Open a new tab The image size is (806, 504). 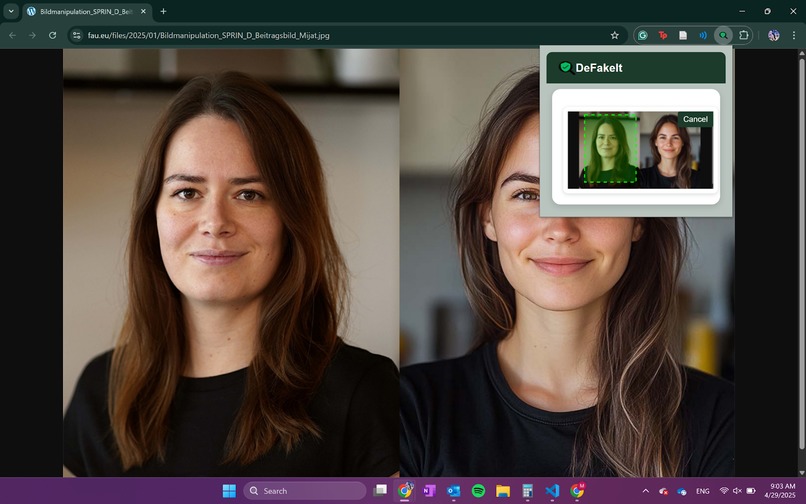click(163, 11)
